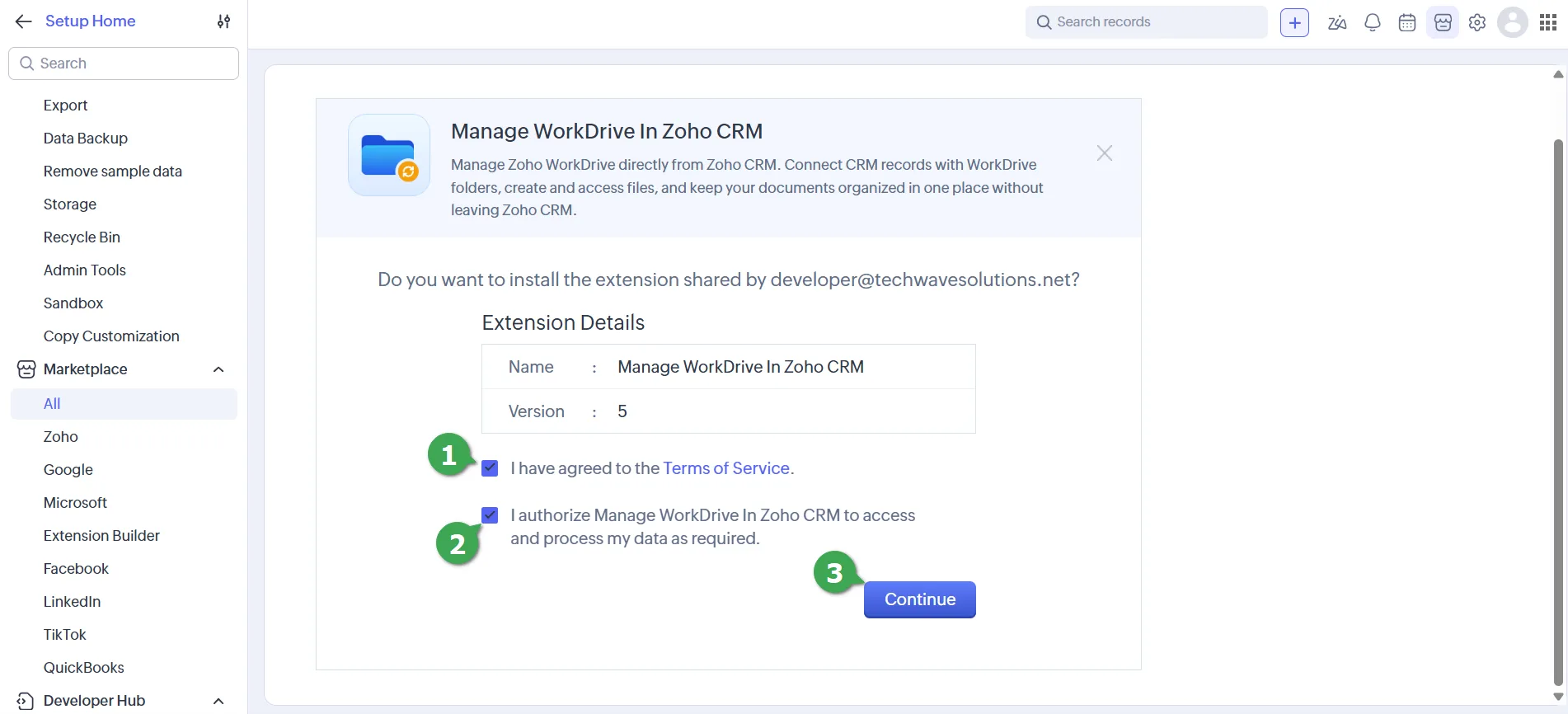Click the quick create plus icon
Image resolution: width=1568 pixels, height=714 pixels.
[x=1294, y=22]
